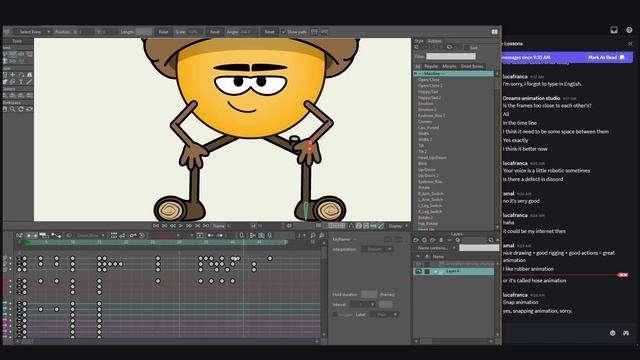Open the emoji picker in Discord message box
Screen dimensions: 640x360
click(613, 333)
